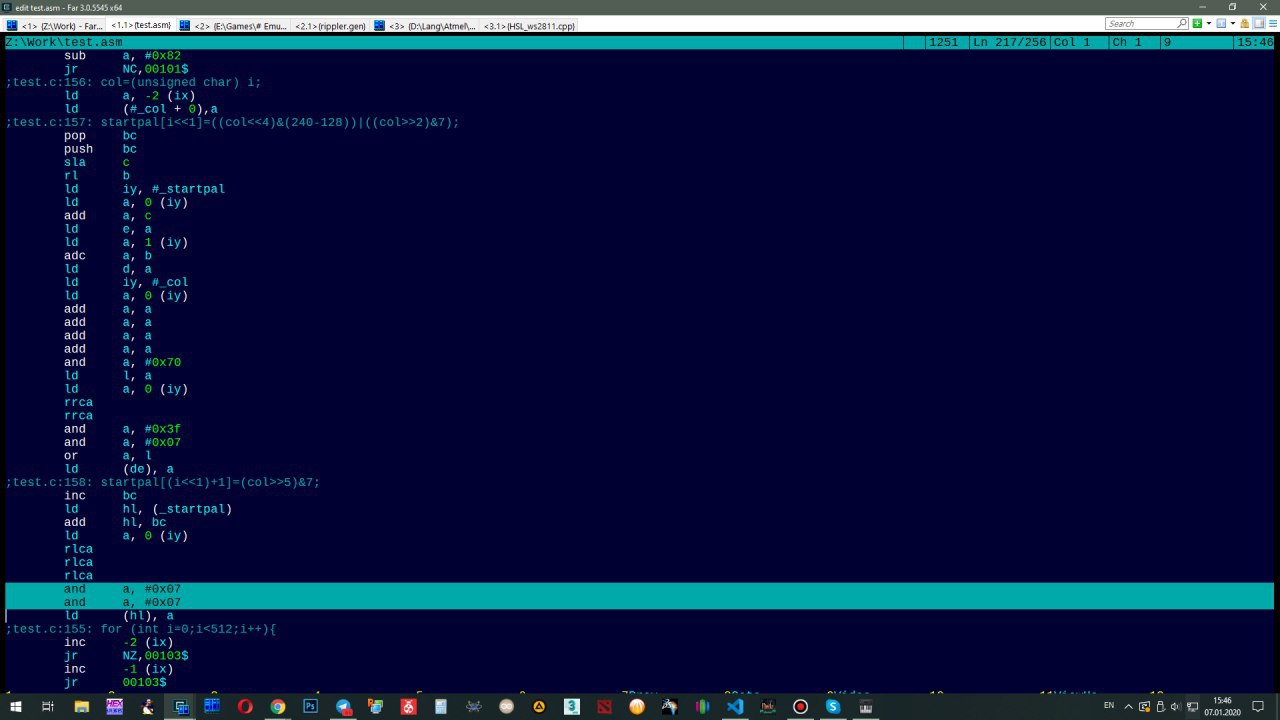
Task: Open the taskbar icon showing number 3
Action: point(571,706)
